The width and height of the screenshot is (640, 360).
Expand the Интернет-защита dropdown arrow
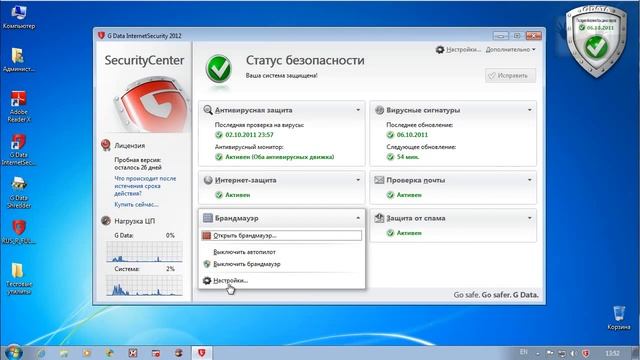(358, 180)
